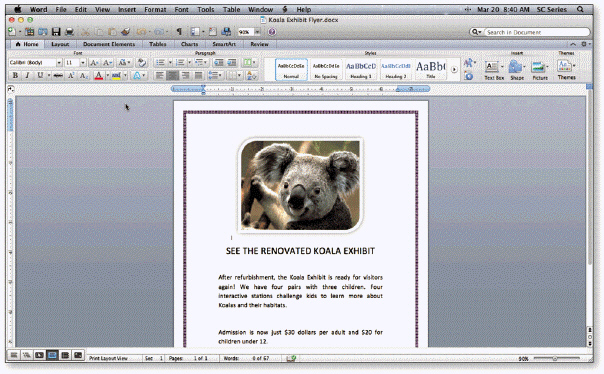
Task: Open the Calibri (Body) font name dropdown
Action: 59,62
